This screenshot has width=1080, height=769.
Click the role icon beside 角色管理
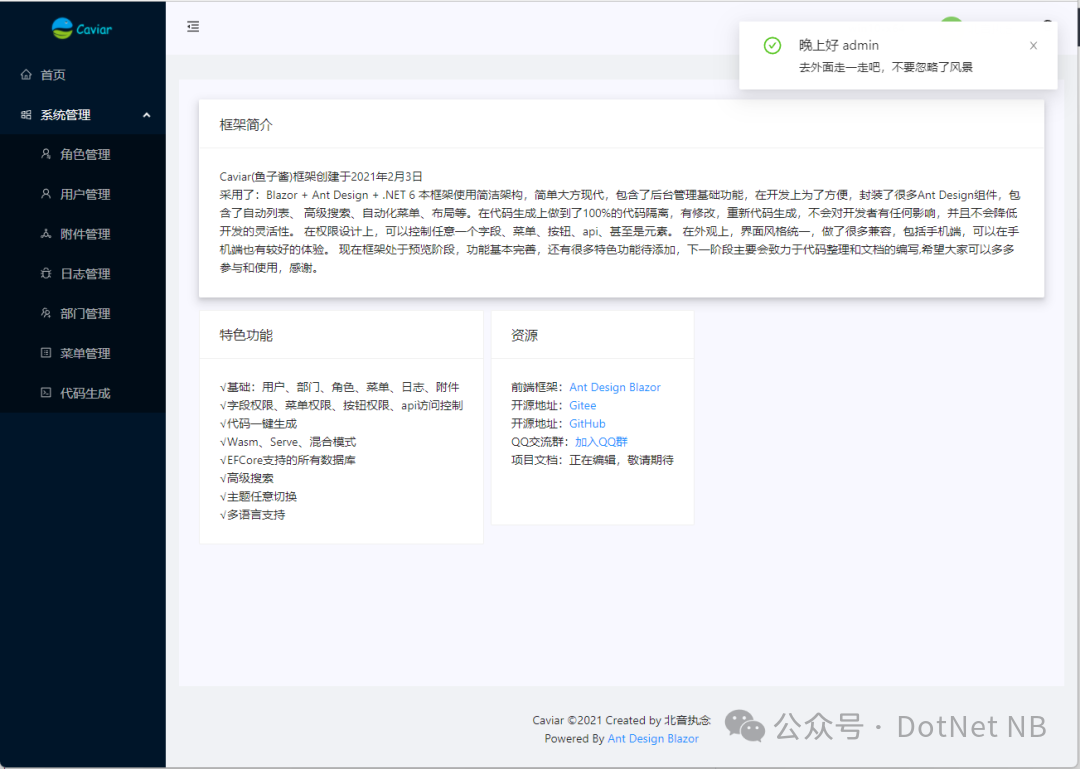click(x=47, y=154)
